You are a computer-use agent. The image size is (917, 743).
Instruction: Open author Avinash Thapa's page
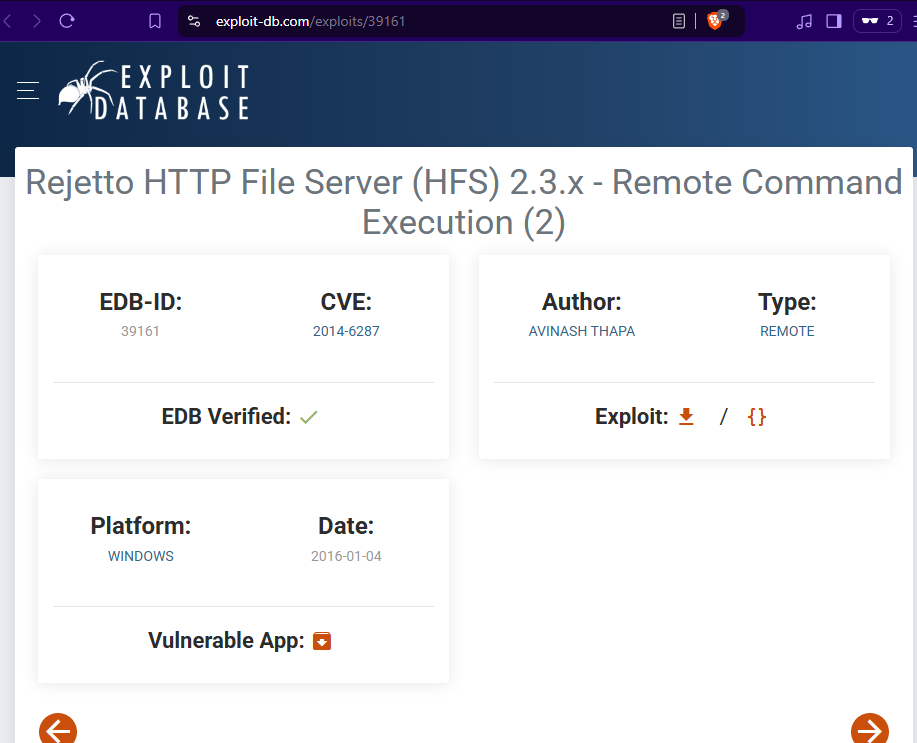581,331
